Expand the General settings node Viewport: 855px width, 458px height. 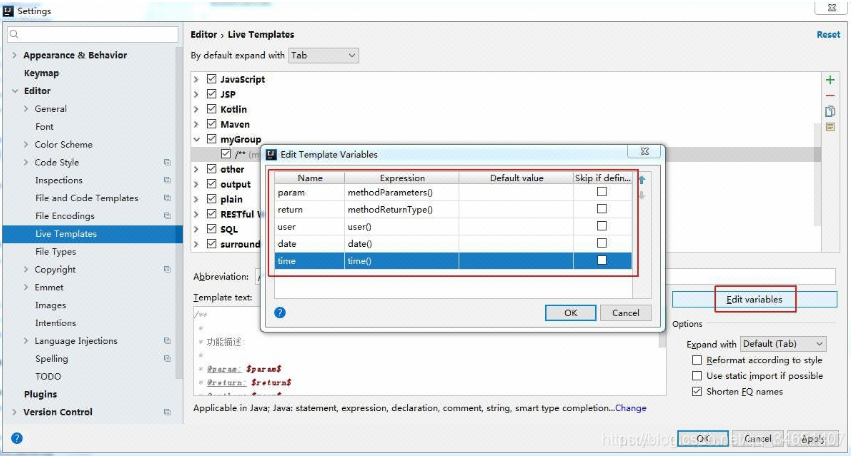tap(26, 109)
